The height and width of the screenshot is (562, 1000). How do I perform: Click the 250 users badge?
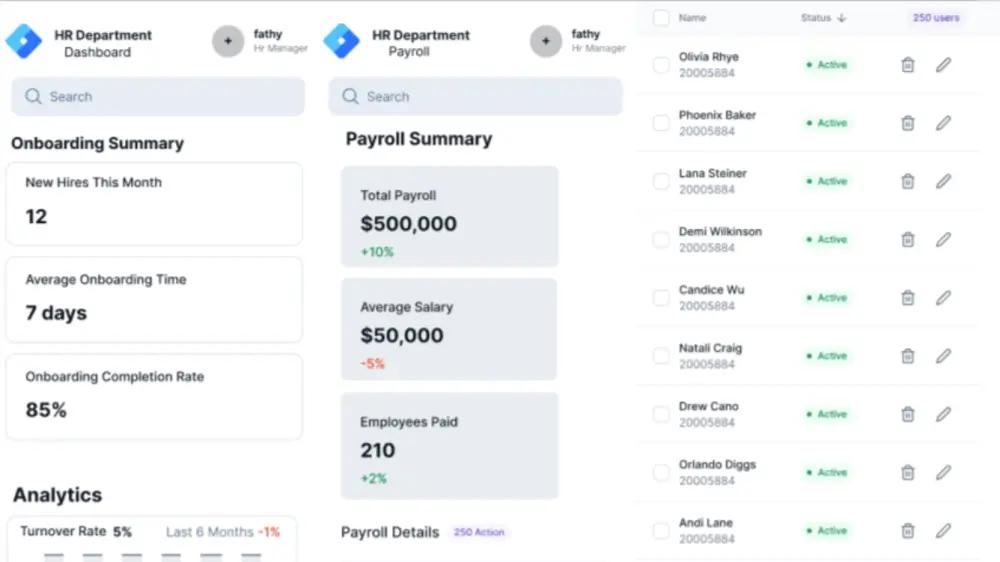click(936, 18)
